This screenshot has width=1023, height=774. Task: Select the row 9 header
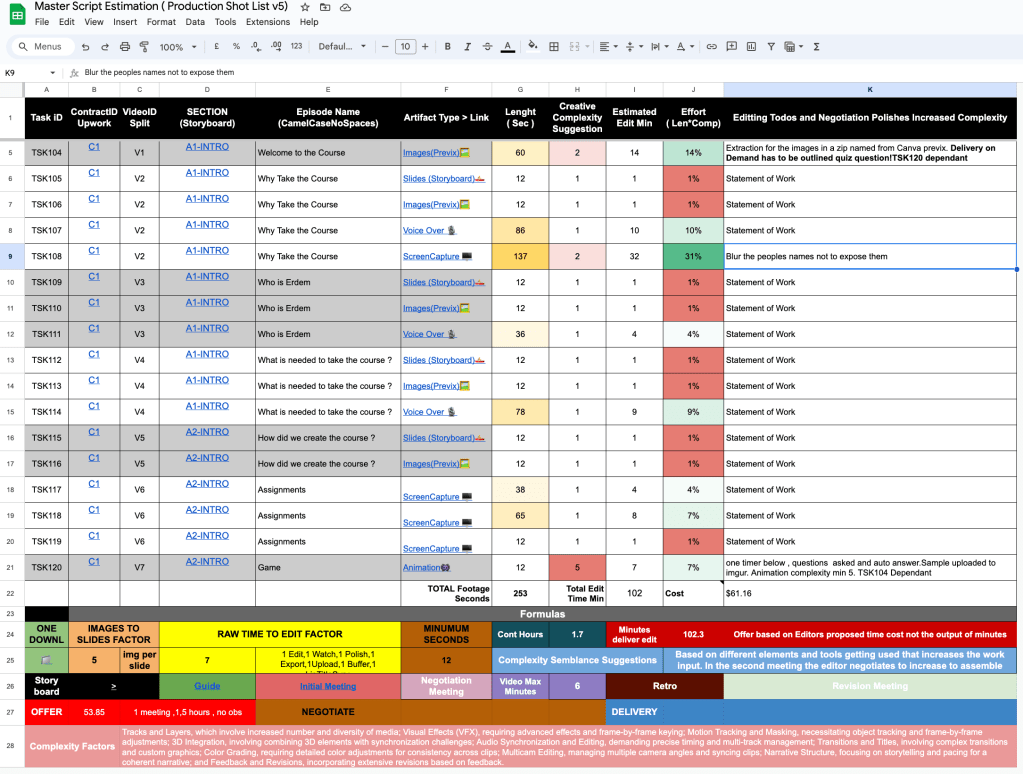(x=10, y=256)
